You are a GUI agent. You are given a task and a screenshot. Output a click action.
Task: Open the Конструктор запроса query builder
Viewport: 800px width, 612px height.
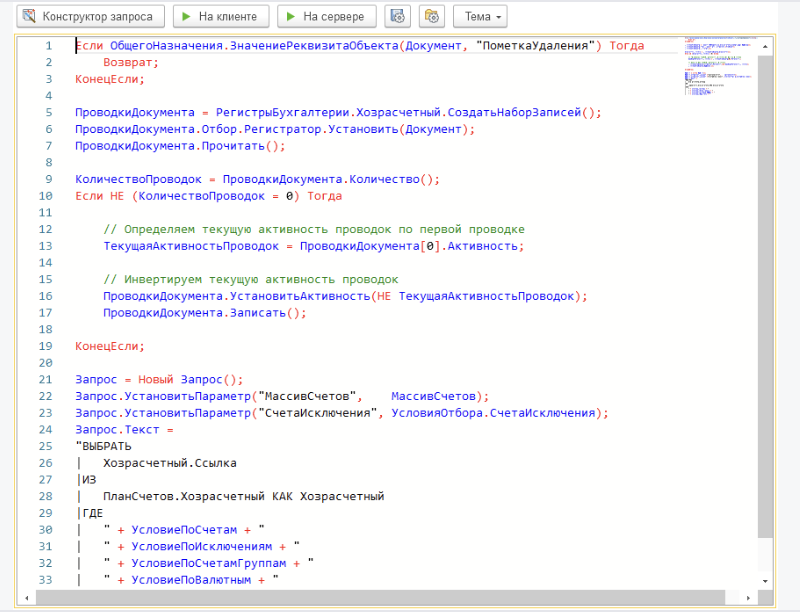point(88,17)
